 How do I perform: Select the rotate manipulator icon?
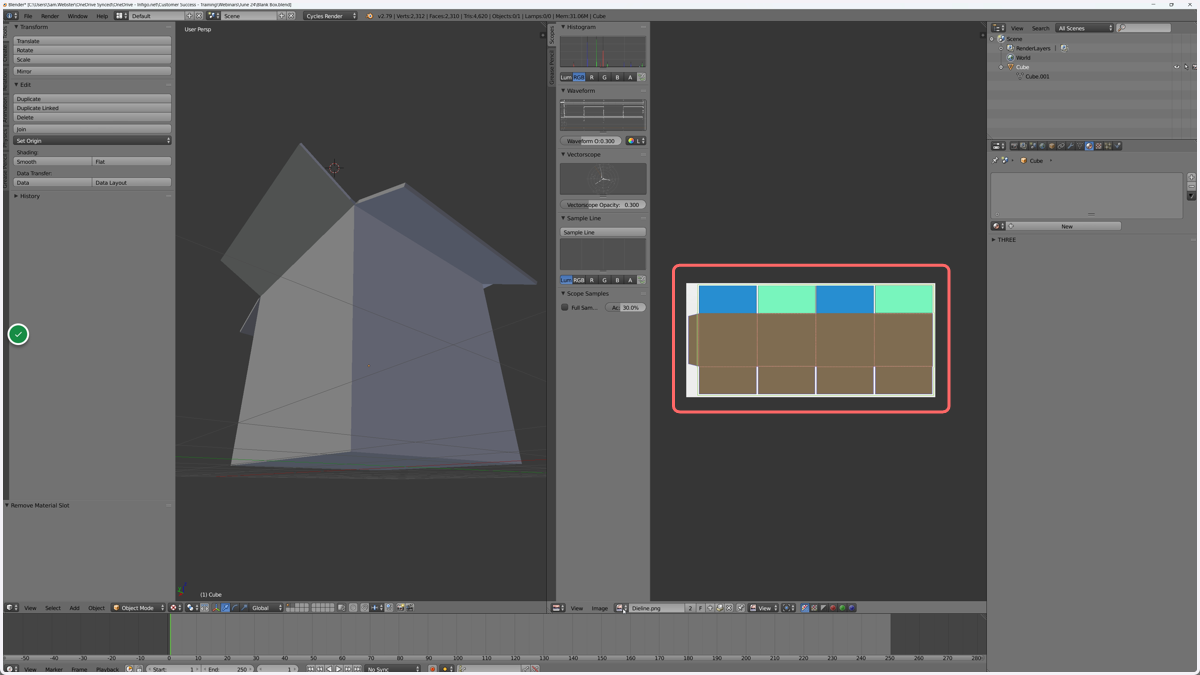coord(235,607)
